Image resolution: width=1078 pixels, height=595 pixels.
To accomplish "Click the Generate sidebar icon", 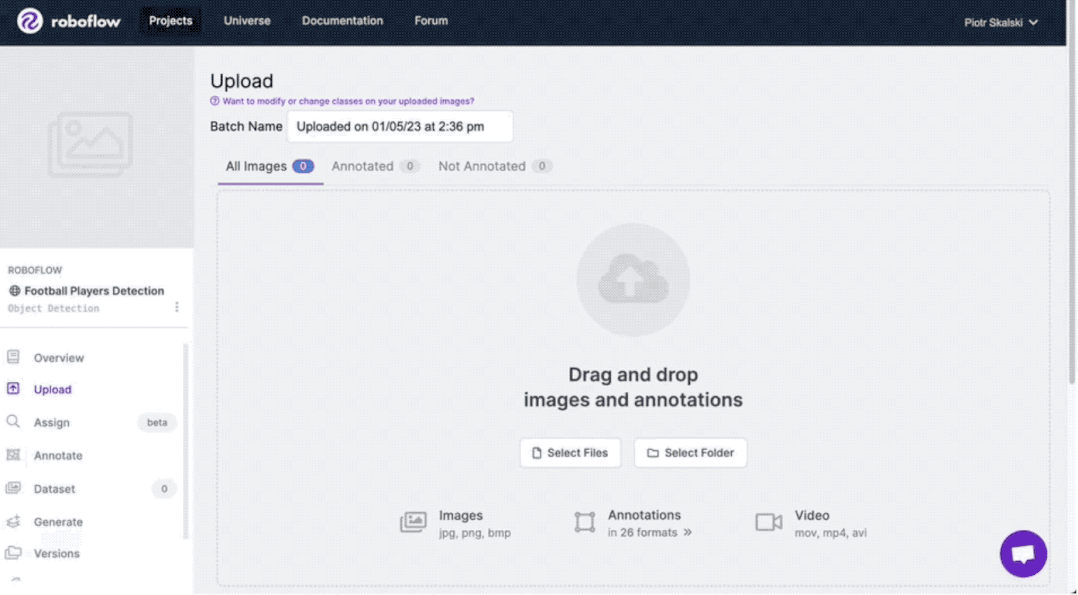I will click(x=13, y=521).
